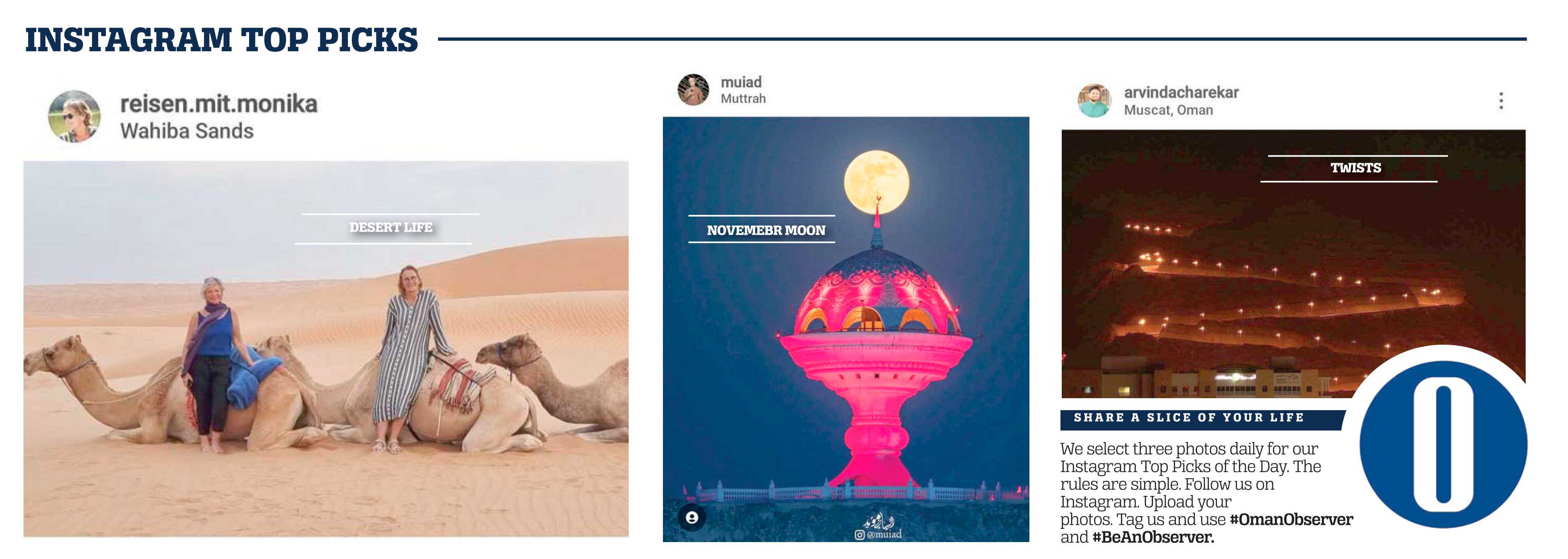This screenshot has width=1568, height=559.
Task: Open the Novemebr Moon photo
Action: point(845,329)
